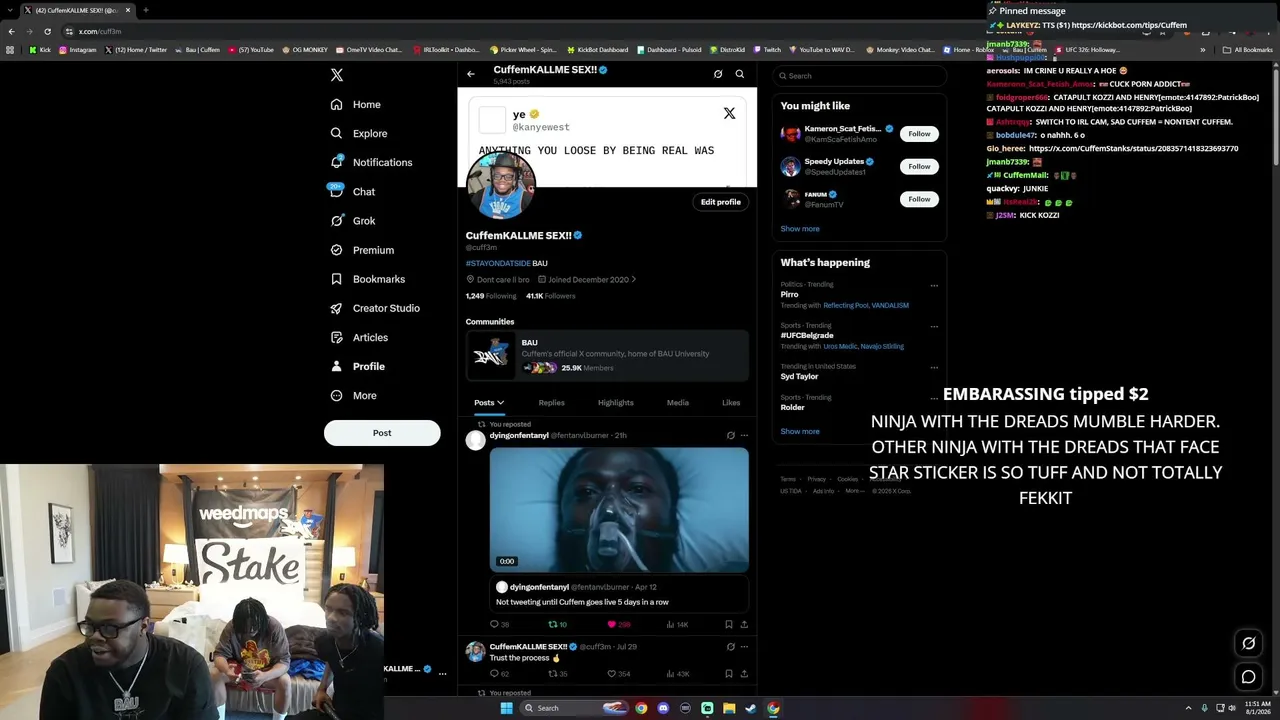1280x720 pixels.
Task: Open more options for the Syd Taylor trend
Action: (x=934, y=368)
